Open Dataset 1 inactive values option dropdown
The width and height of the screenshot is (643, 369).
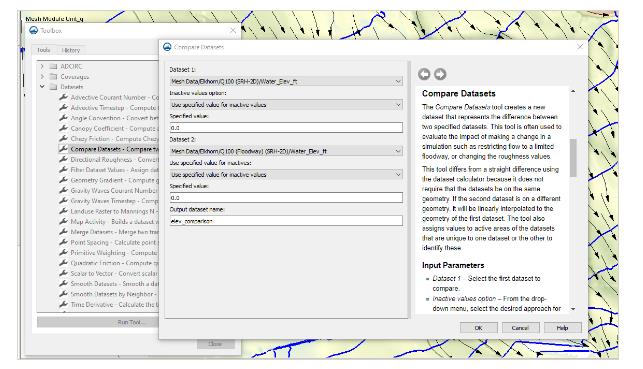(x=286, y=105)
